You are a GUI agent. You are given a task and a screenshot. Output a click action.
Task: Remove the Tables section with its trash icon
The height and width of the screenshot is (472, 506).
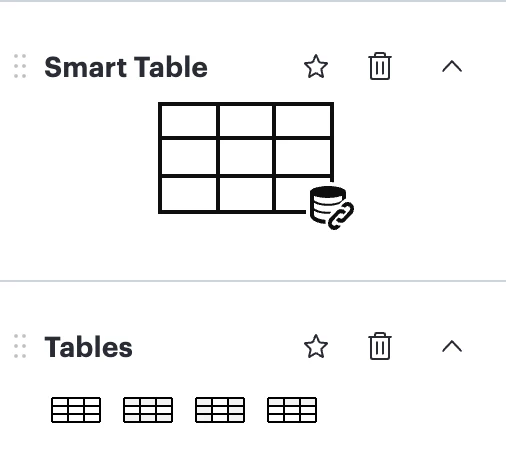pos(380,346)
